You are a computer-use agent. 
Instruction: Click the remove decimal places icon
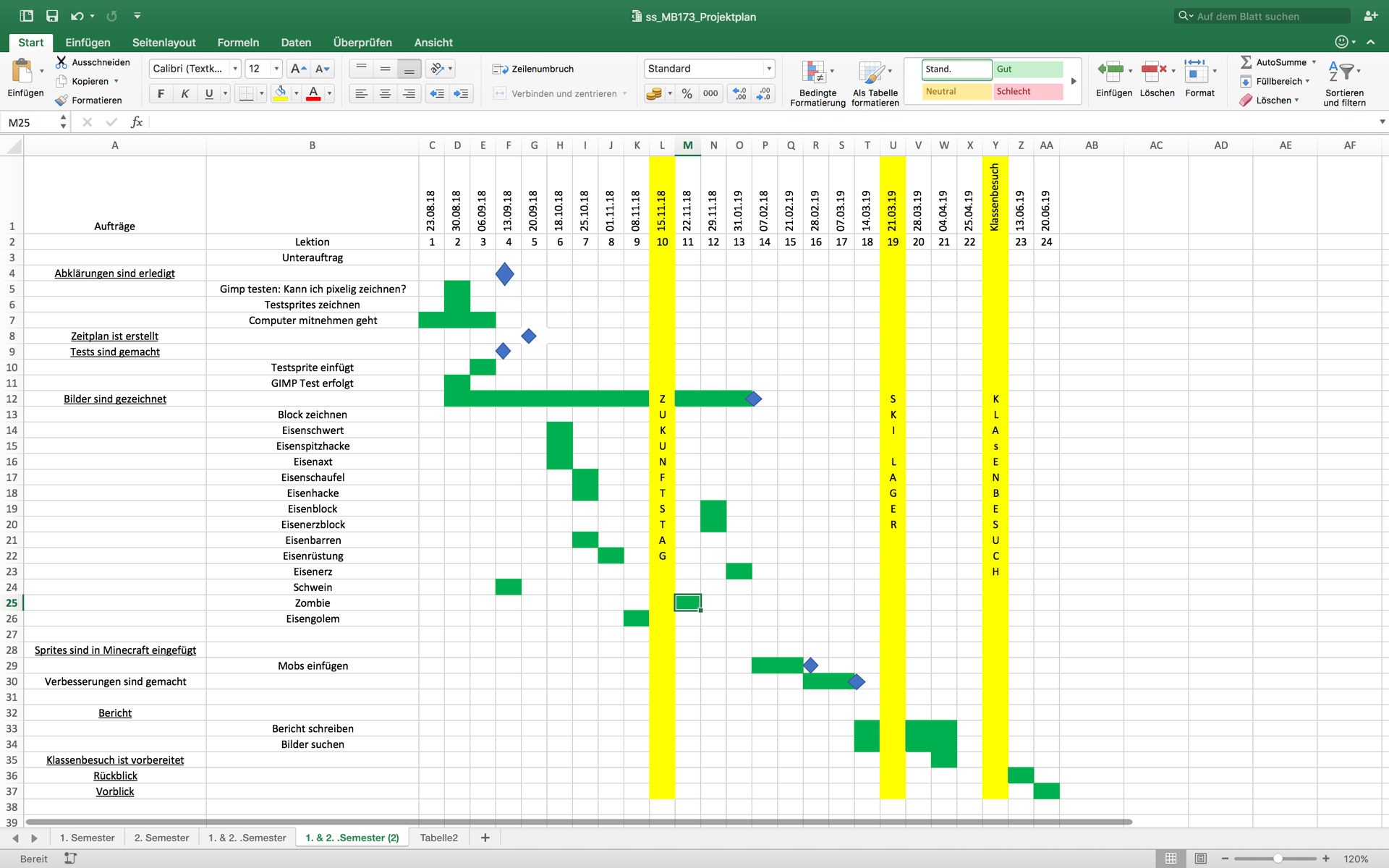click(x=764, y=93)
